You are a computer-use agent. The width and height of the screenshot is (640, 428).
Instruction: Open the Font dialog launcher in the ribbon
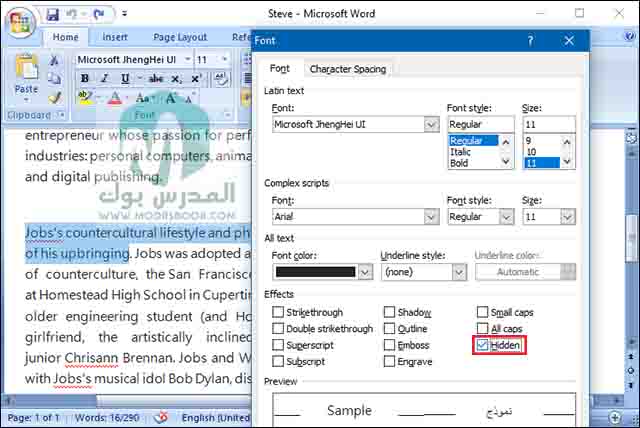(x=227, y=115)
